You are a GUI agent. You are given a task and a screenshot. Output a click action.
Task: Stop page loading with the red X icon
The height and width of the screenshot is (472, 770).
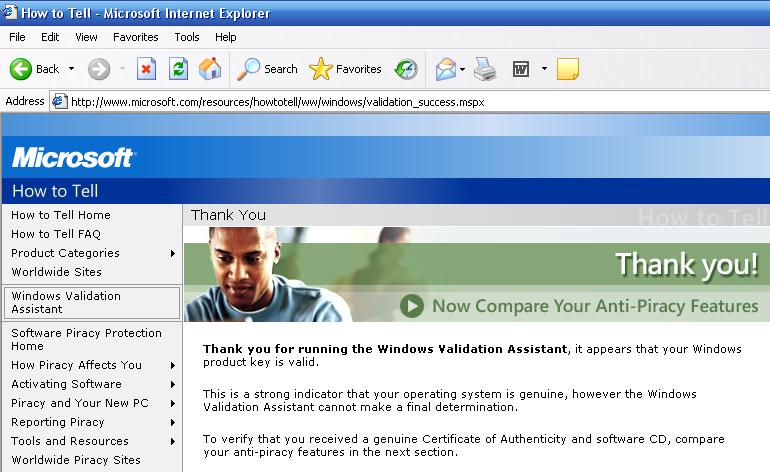pos(146,69)
